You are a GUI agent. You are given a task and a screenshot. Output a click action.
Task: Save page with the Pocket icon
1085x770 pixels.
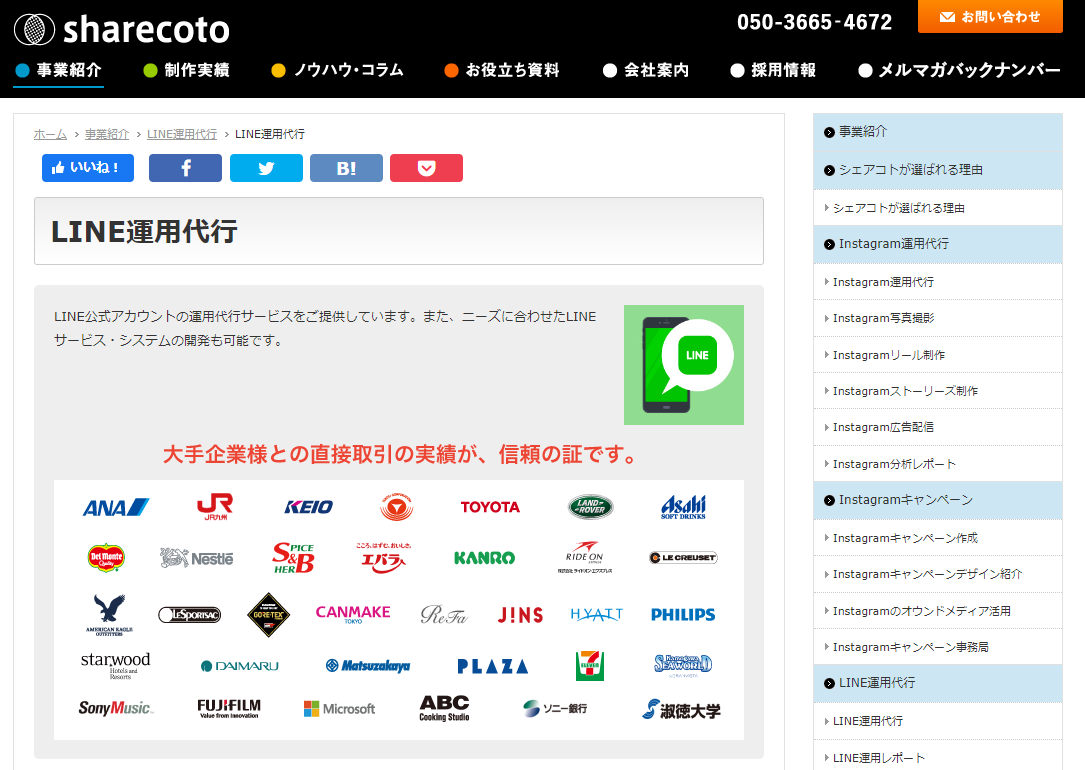426,168
